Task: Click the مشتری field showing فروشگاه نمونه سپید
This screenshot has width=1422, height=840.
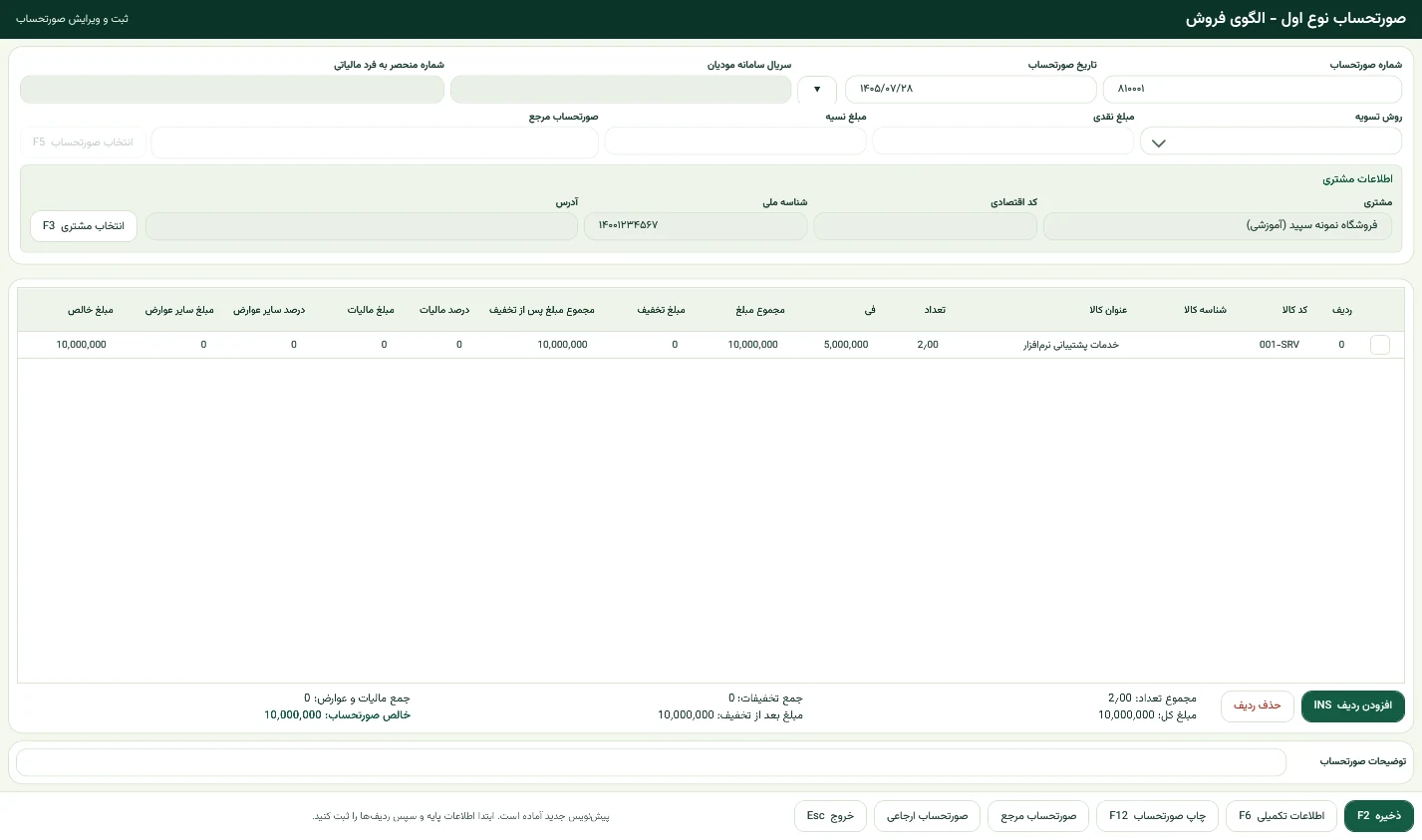Action: click(1218, 226)
